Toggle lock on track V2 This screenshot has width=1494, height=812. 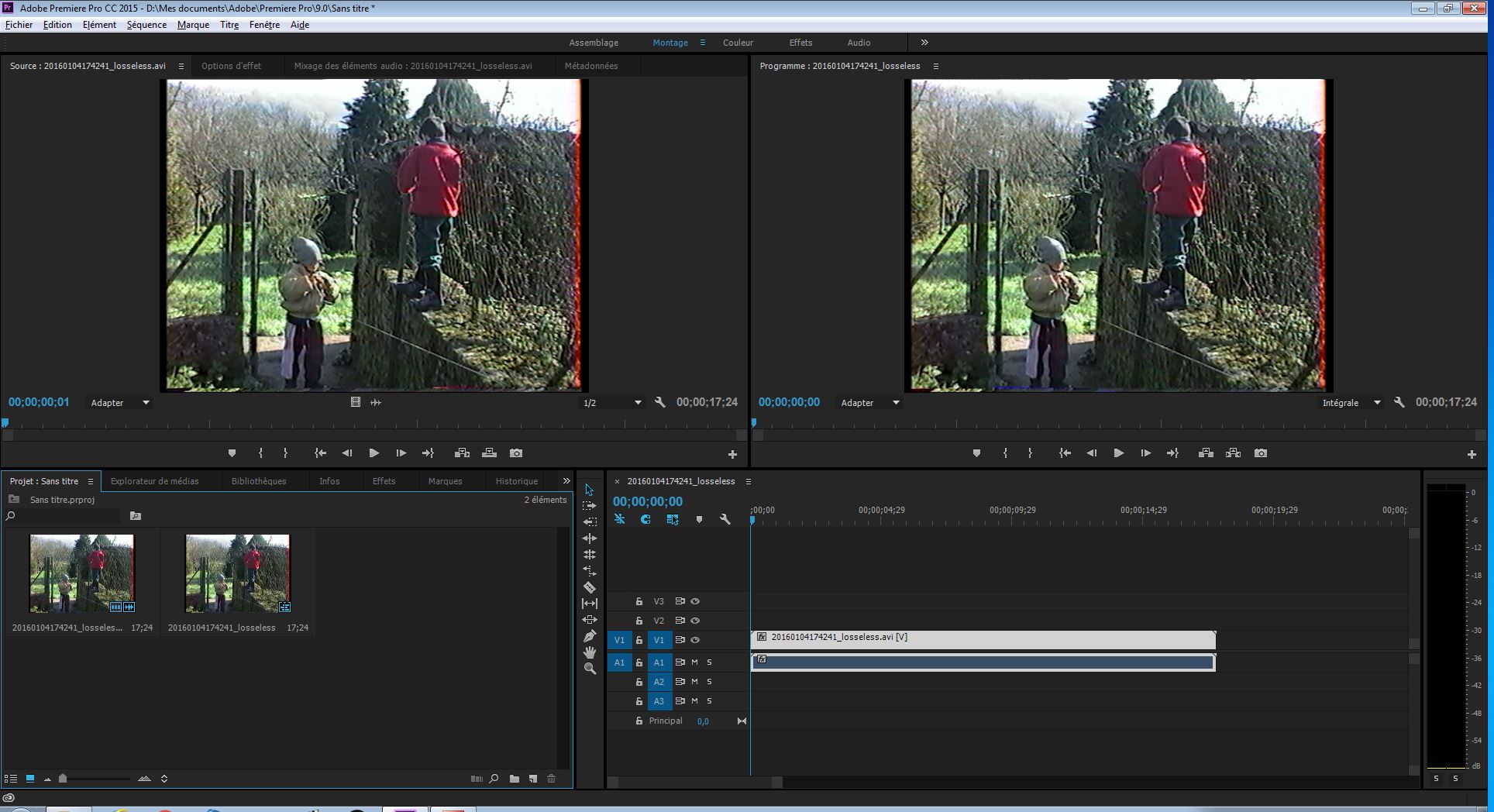[639, 621]
